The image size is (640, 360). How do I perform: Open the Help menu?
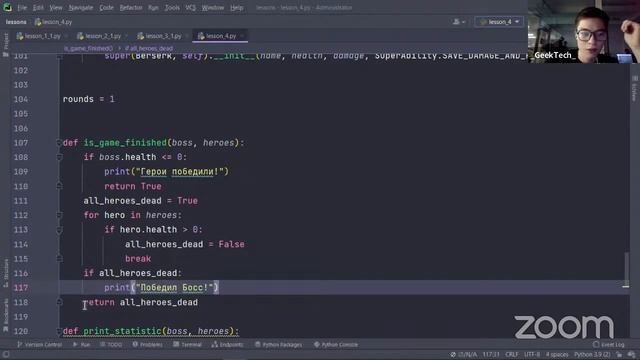(236, 7)
